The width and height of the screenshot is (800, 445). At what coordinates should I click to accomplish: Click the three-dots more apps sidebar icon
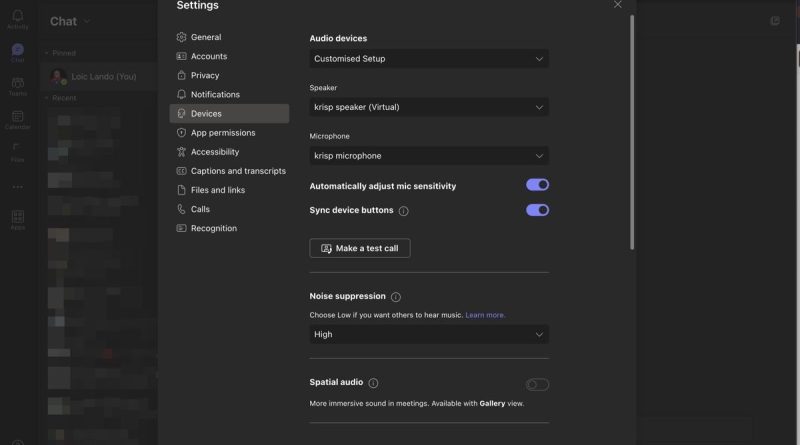point(17,187)
